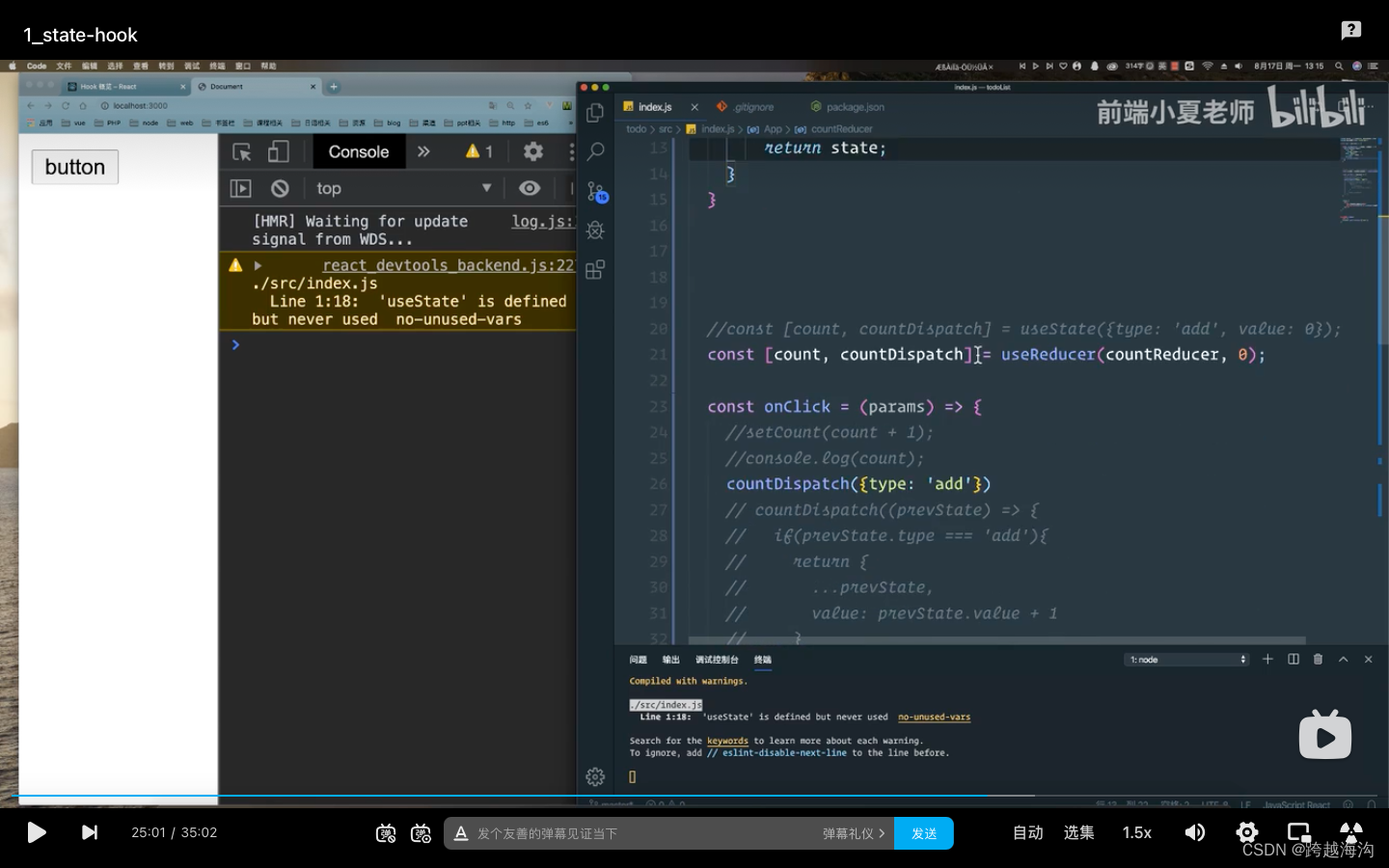Screen dimensions: 1389x868
Task: Open the 选集 episode list
Action: point(1079,832)
